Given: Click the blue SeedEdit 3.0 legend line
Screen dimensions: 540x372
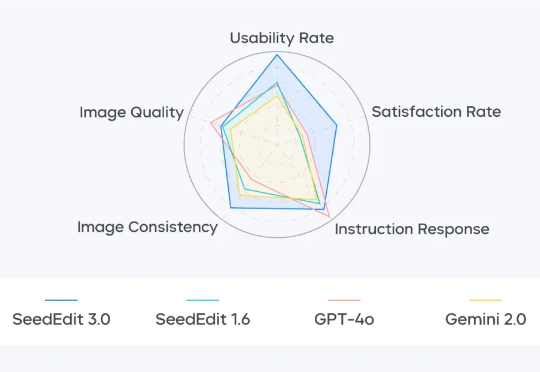Looking at the screenshot, I should (61, 300).
